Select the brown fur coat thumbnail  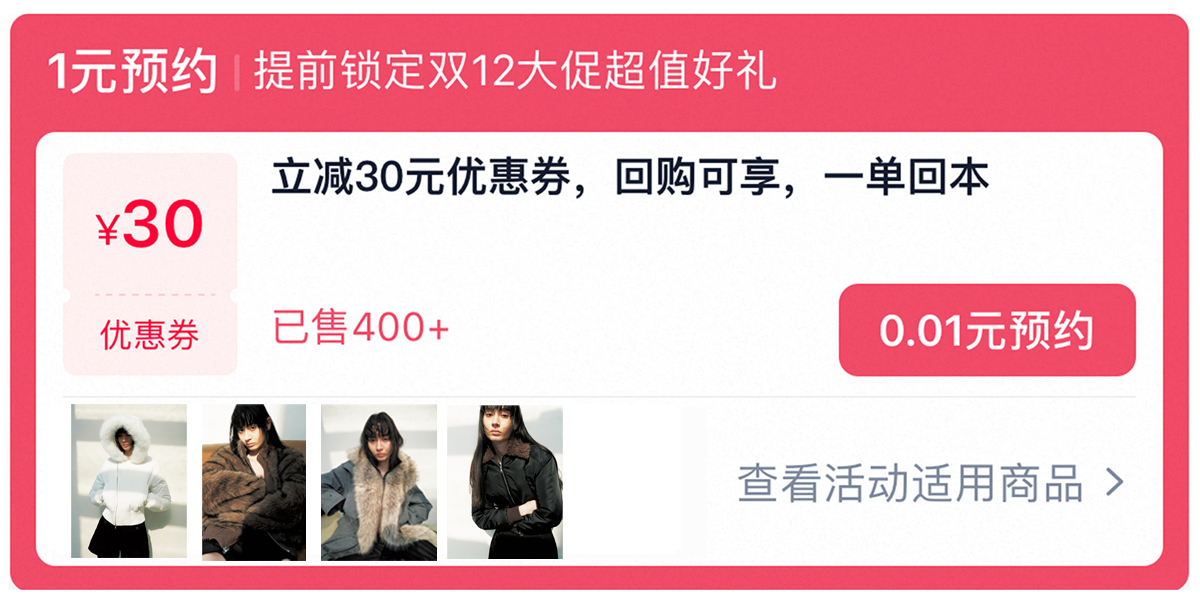[254, 481]
